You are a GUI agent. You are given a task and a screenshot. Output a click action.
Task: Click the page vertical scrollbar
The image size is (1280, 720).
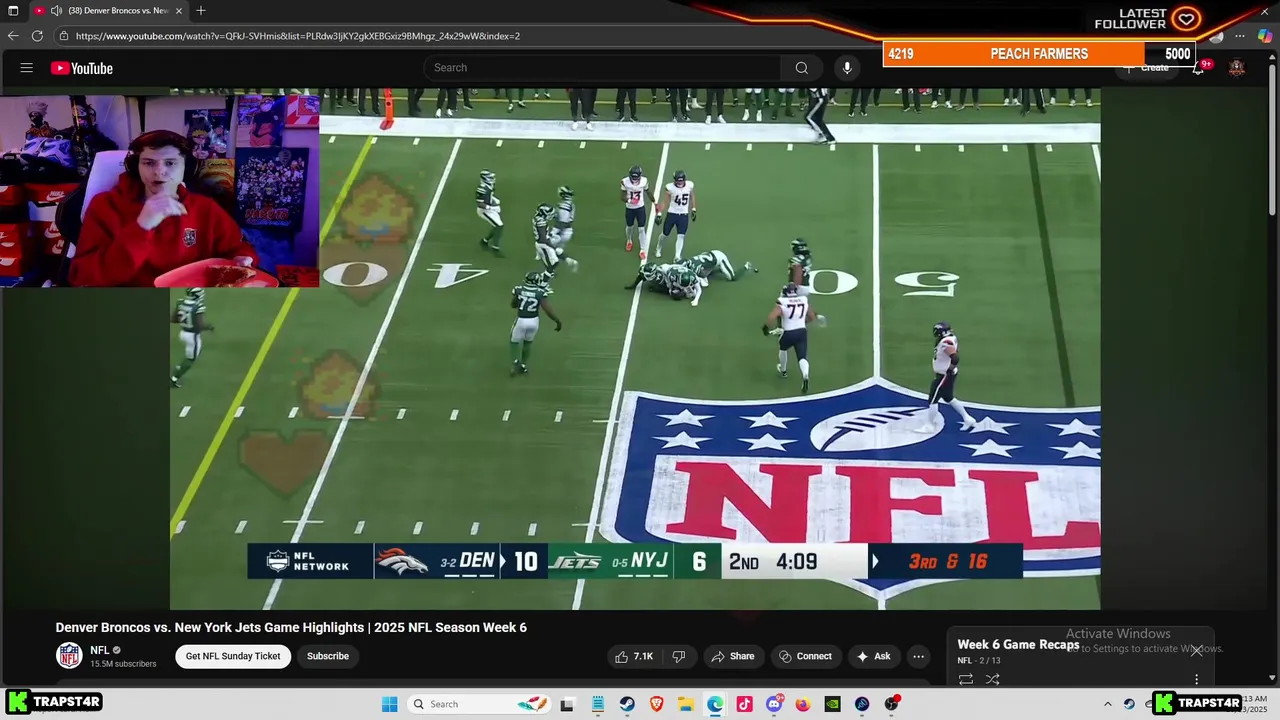pos(1273,140)
